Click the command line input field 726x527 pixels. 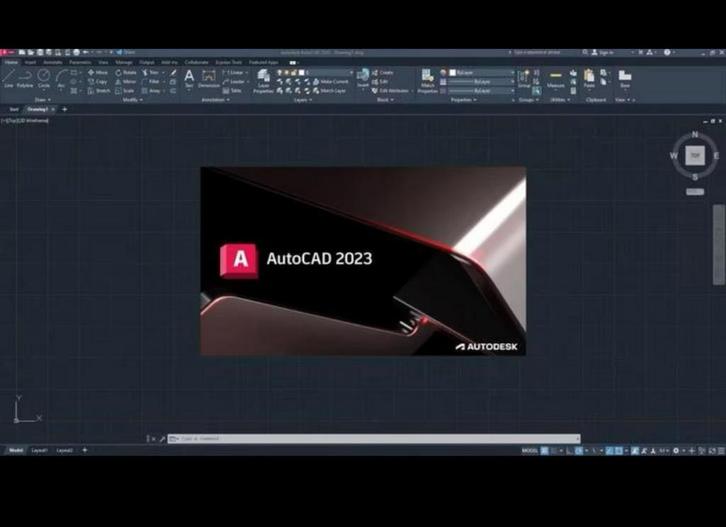tap(374, 439)
